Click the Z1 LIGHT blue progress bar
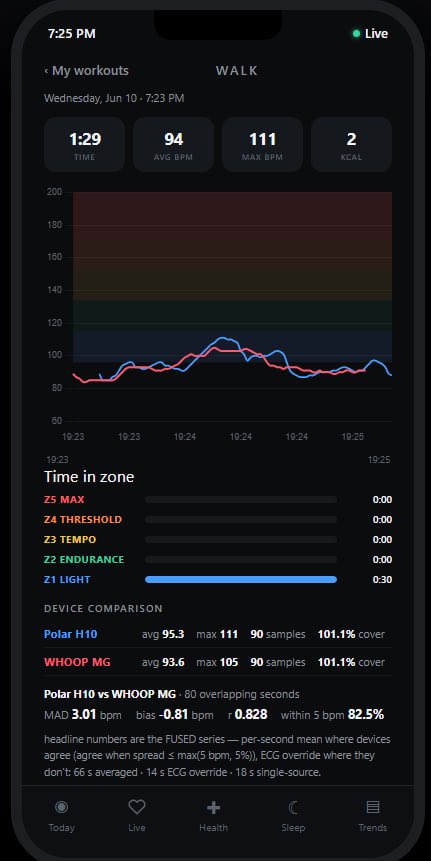The width and height of the screenshot is (431, 861). (x=241, y=579)
